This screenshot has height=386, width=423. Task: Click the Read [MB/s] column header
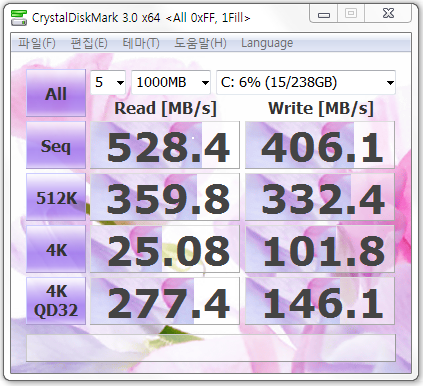[x=165, y=108]
